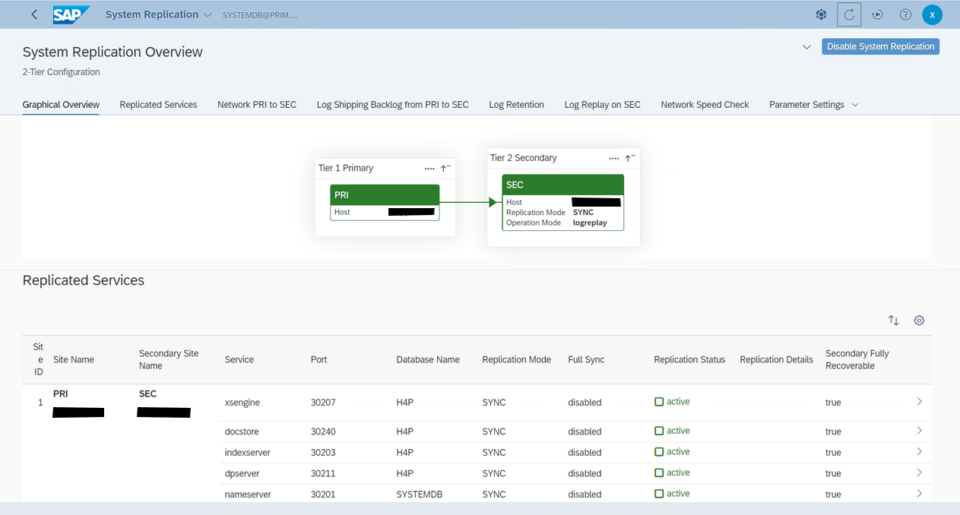Open Log Shipping Backlog from PRI to SEC tab
The height and width of the screenshot is (515, 960).
point(392,105)
